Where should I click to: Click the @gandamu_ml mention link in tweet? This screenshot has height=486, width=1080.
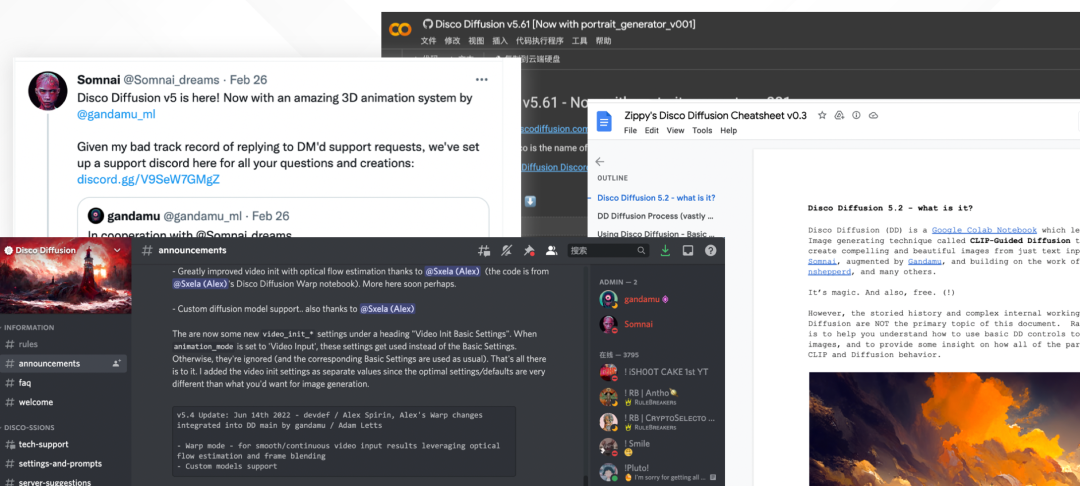(x=116, y=114)
